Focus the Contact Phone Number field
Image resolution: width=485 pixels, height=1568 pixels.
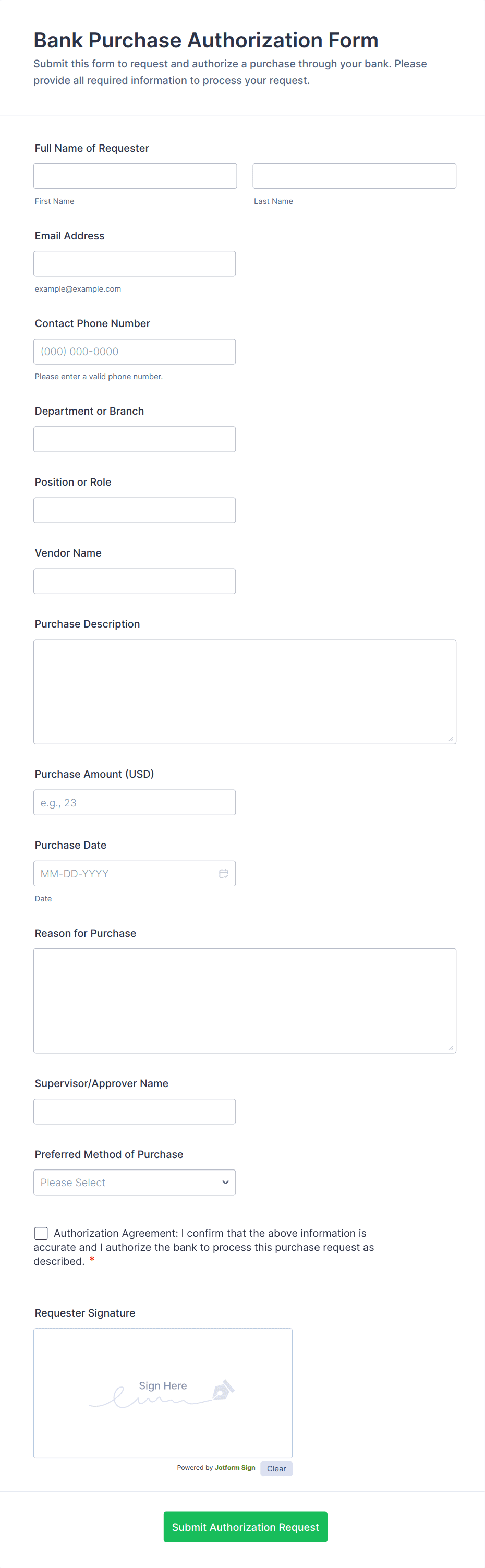(135, 351)
